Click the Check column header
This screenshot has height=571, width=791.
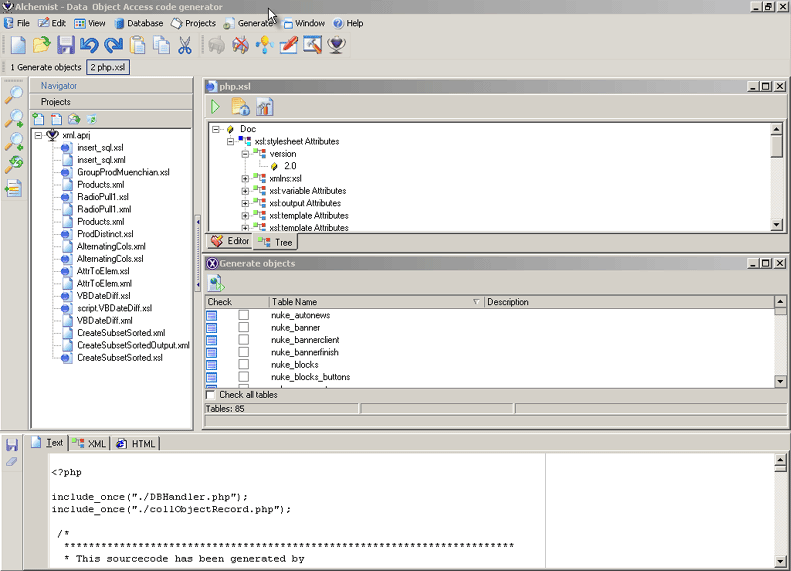237,302
